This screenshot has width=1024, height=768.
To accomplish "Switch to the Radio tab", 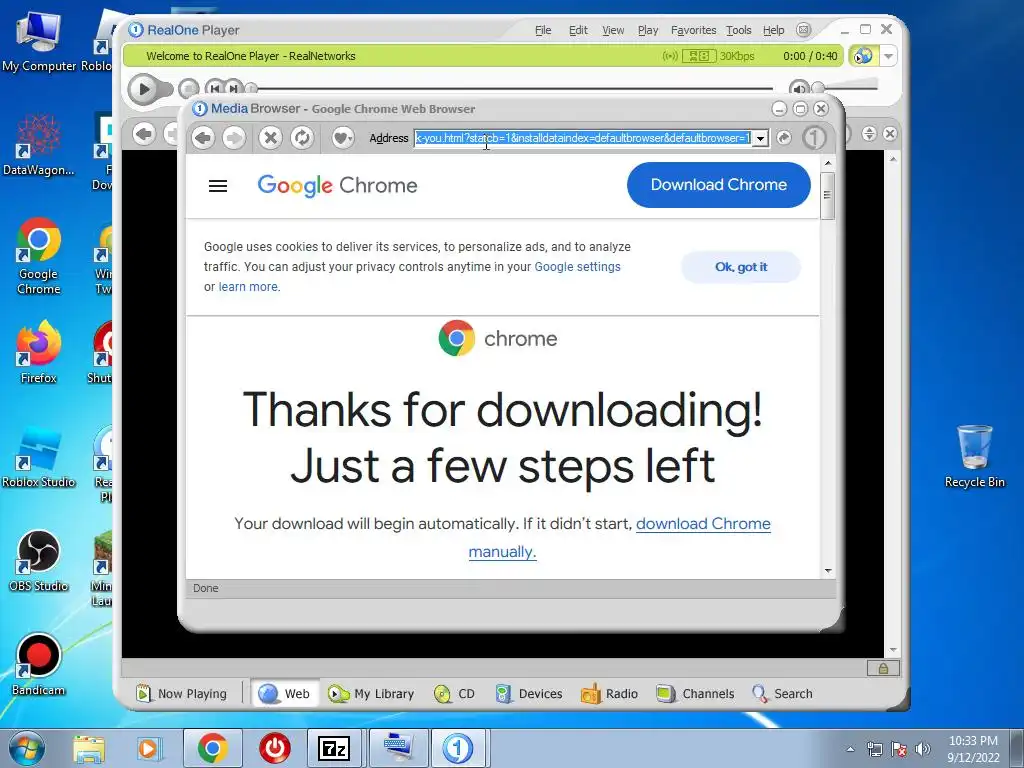I will coord(609,694).
